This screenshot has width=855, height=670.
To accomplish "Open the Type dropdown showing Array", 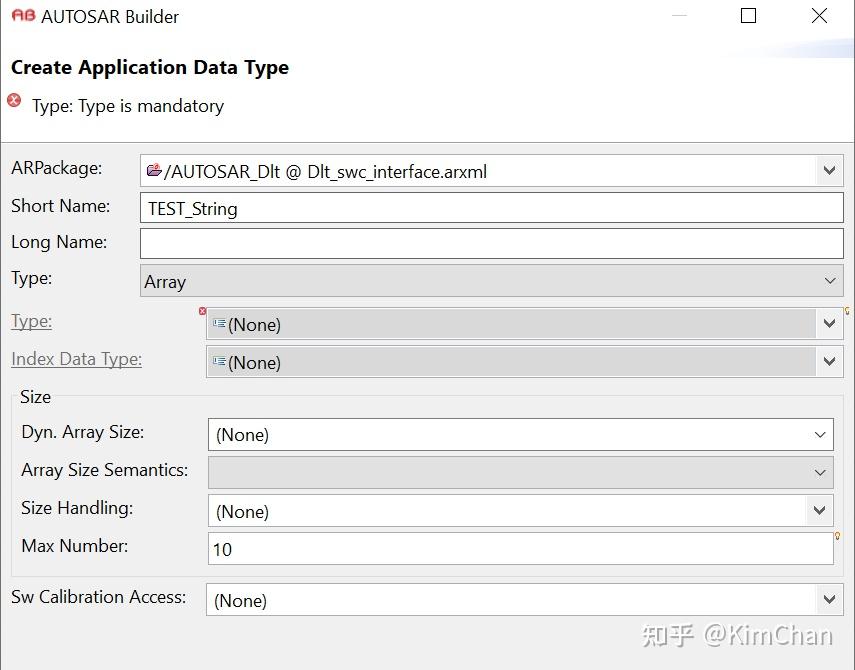I will pyautogui.click(x=829, y=281).
